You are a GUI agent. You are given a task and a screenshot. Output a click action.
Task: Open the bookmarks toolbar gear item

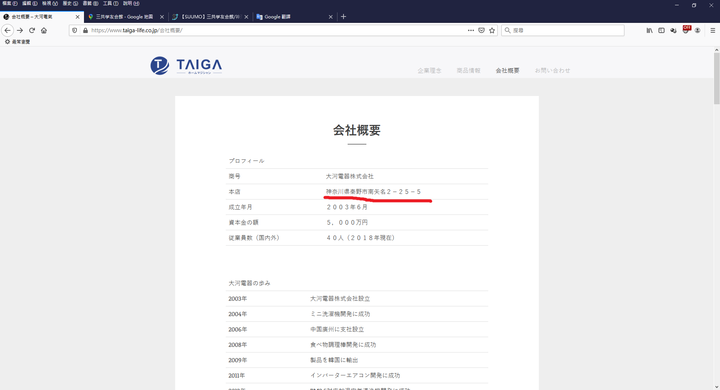click(x=17, y=42)
